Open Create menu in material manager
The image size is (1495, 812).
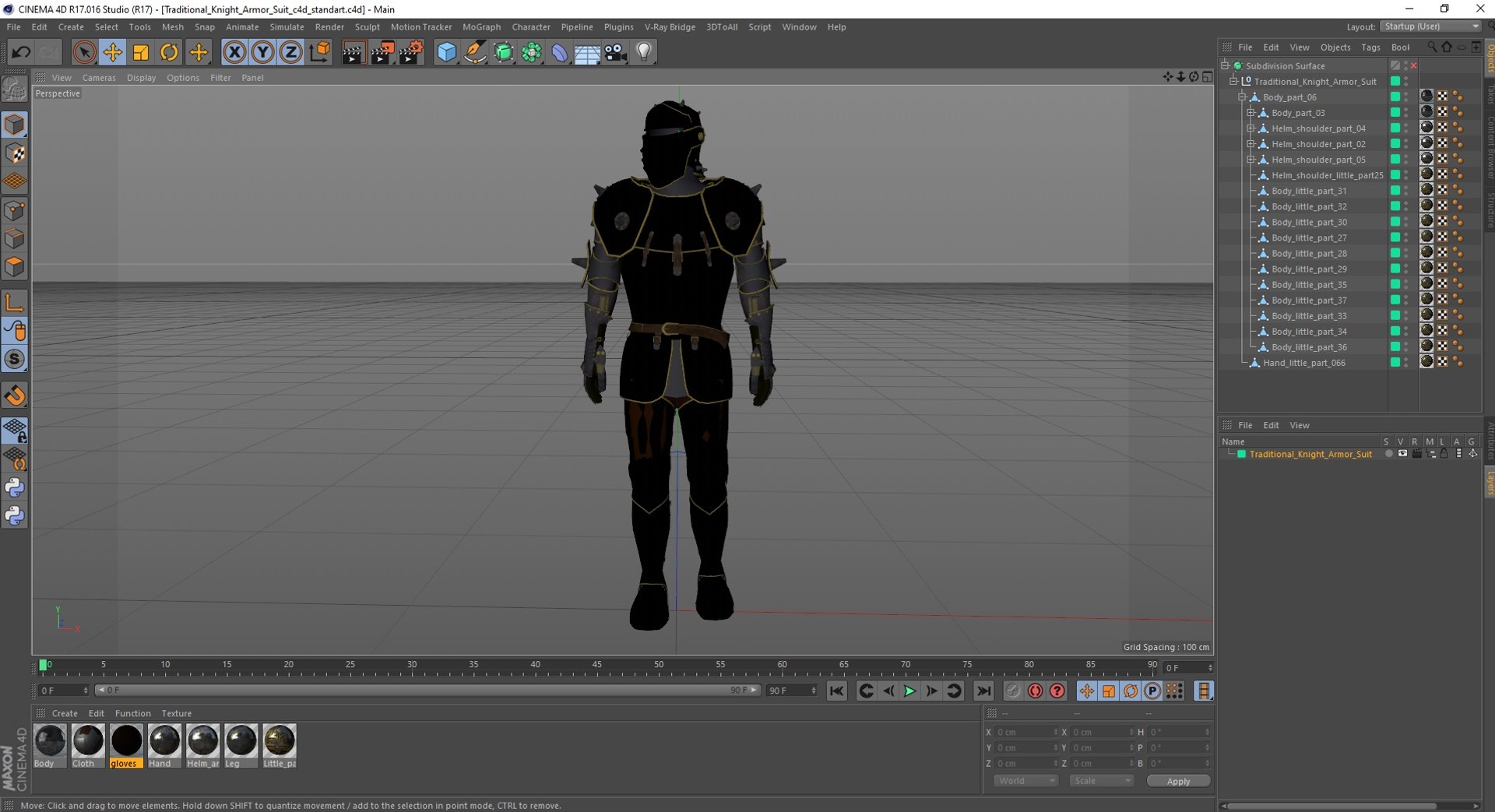point(65,713)
